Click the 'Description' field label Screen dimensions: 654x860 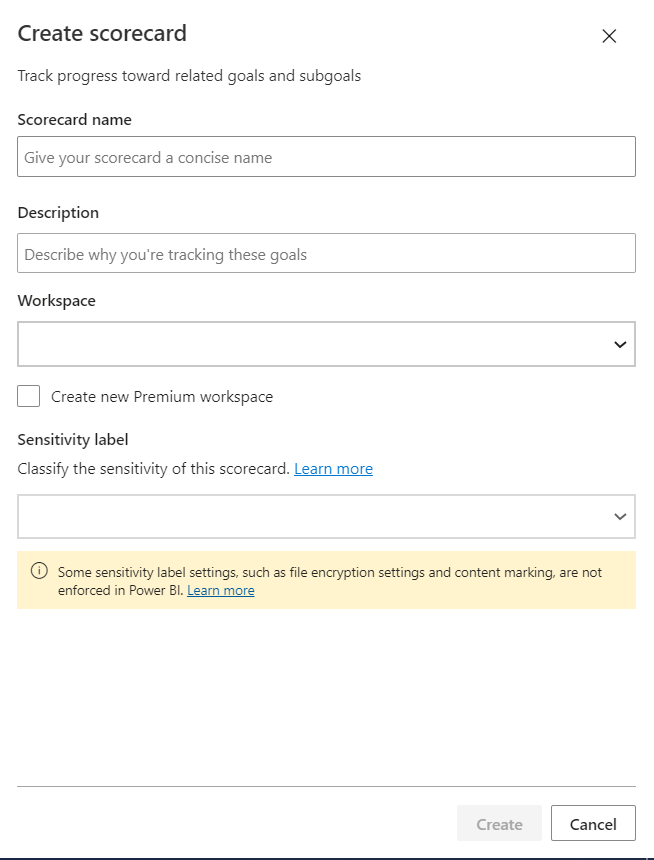tap(58, 213)
